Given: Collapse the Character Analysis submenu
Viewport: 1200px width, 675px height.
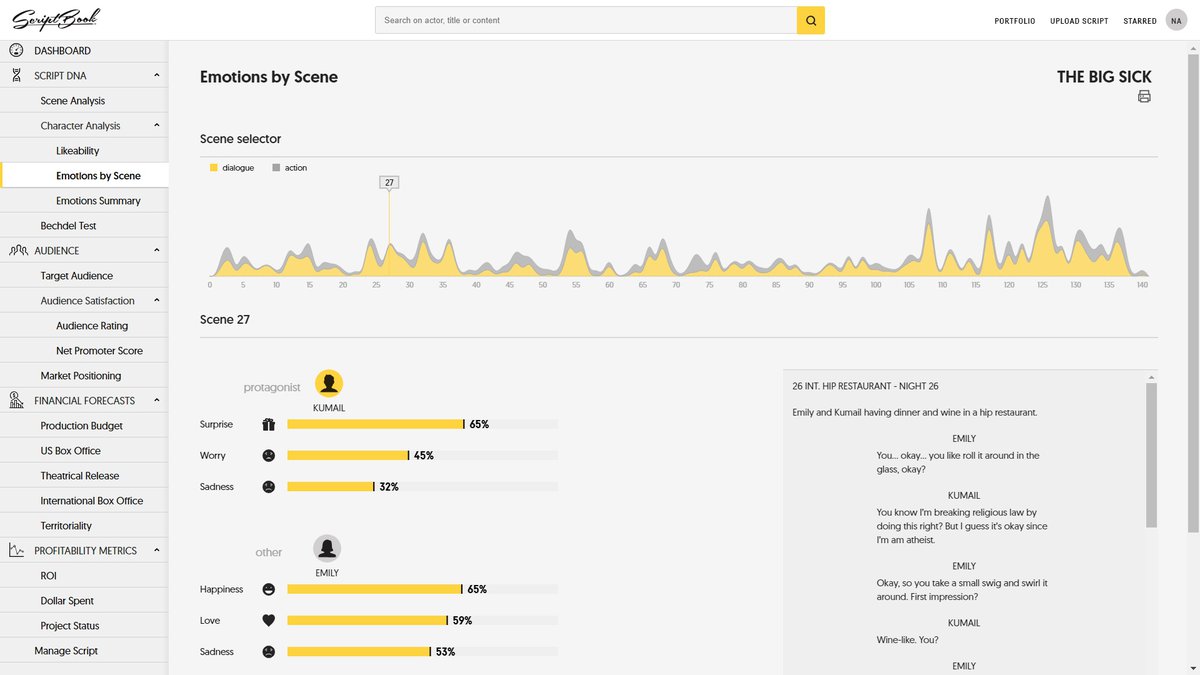Looking at the screenshot, I should [x=156, y=126].
